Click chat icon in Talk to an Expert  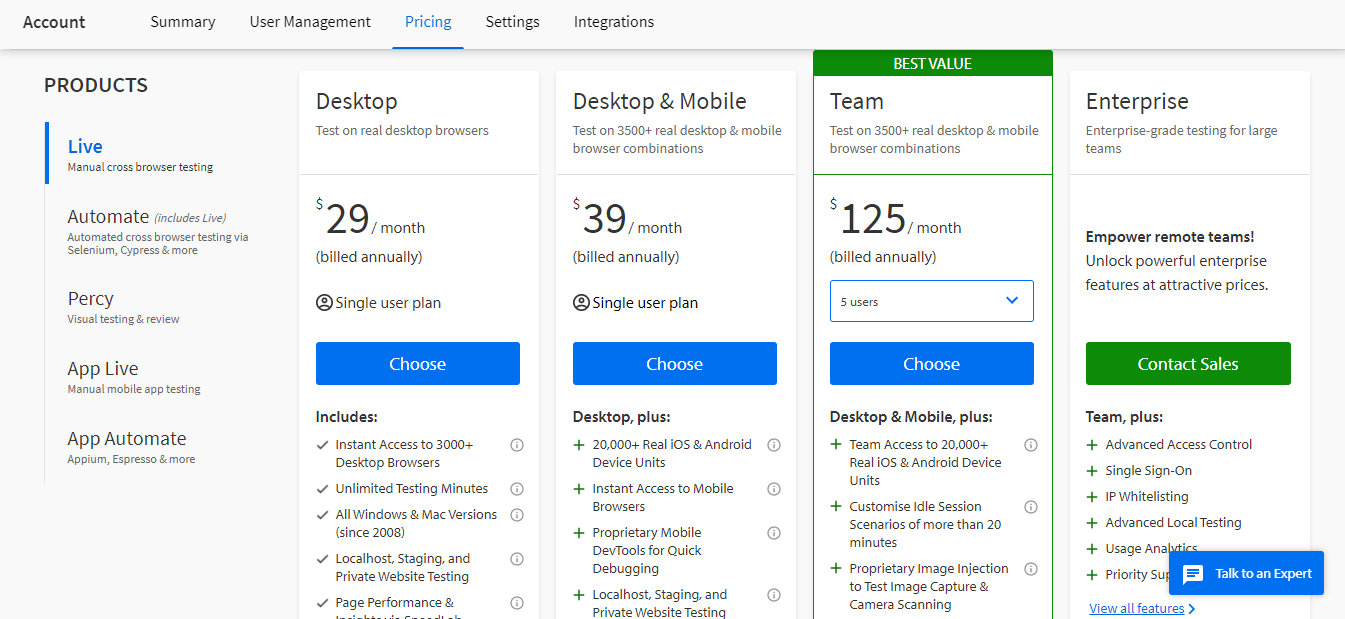coord(1193,574)
